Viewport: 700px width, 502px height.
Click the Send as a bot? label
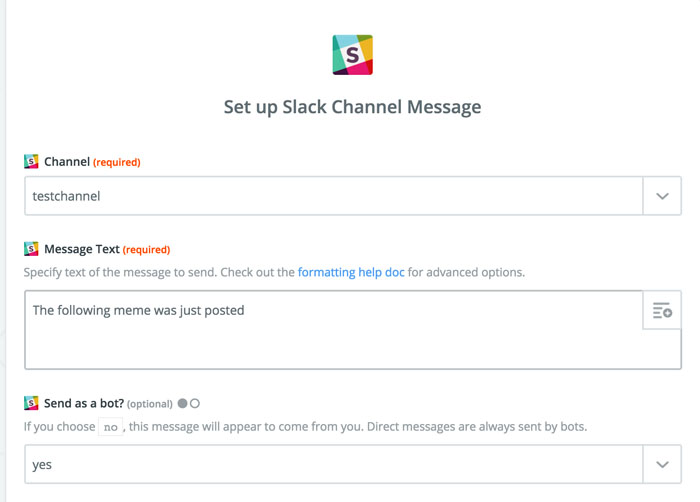point(83,403)
